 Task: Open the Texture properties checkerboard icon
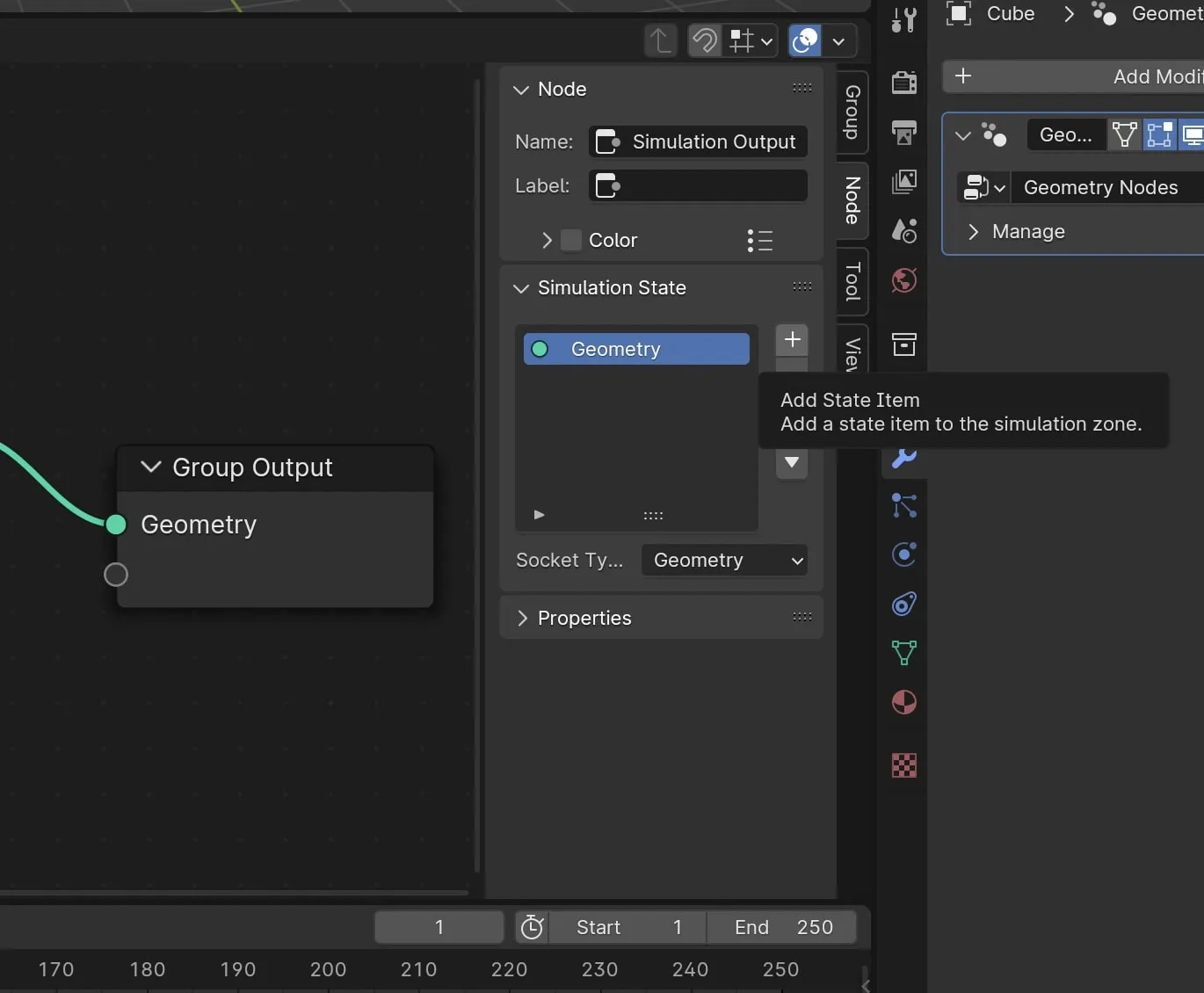[904, 765]
